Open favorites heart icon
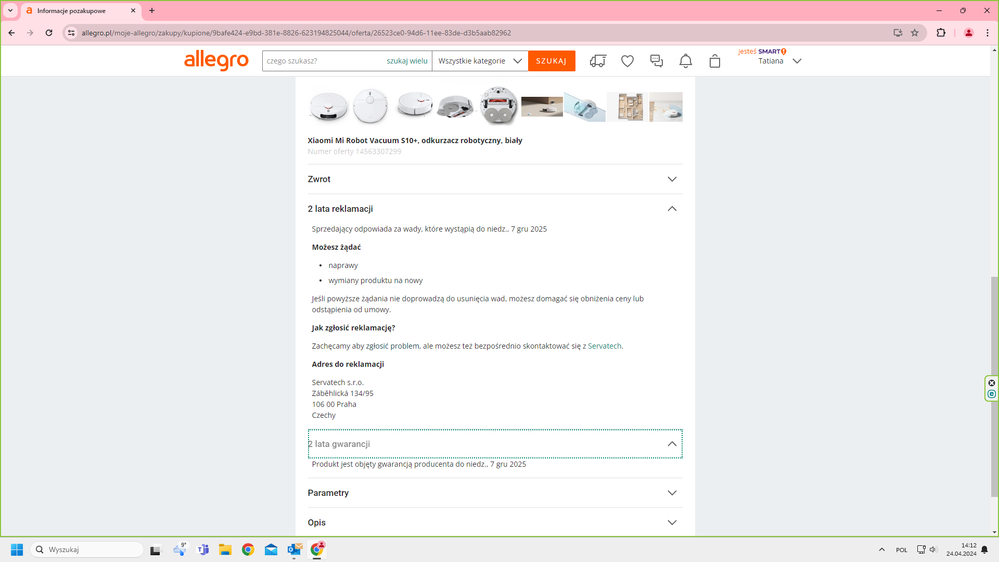The image size is (999, 562). pos(628,61)
